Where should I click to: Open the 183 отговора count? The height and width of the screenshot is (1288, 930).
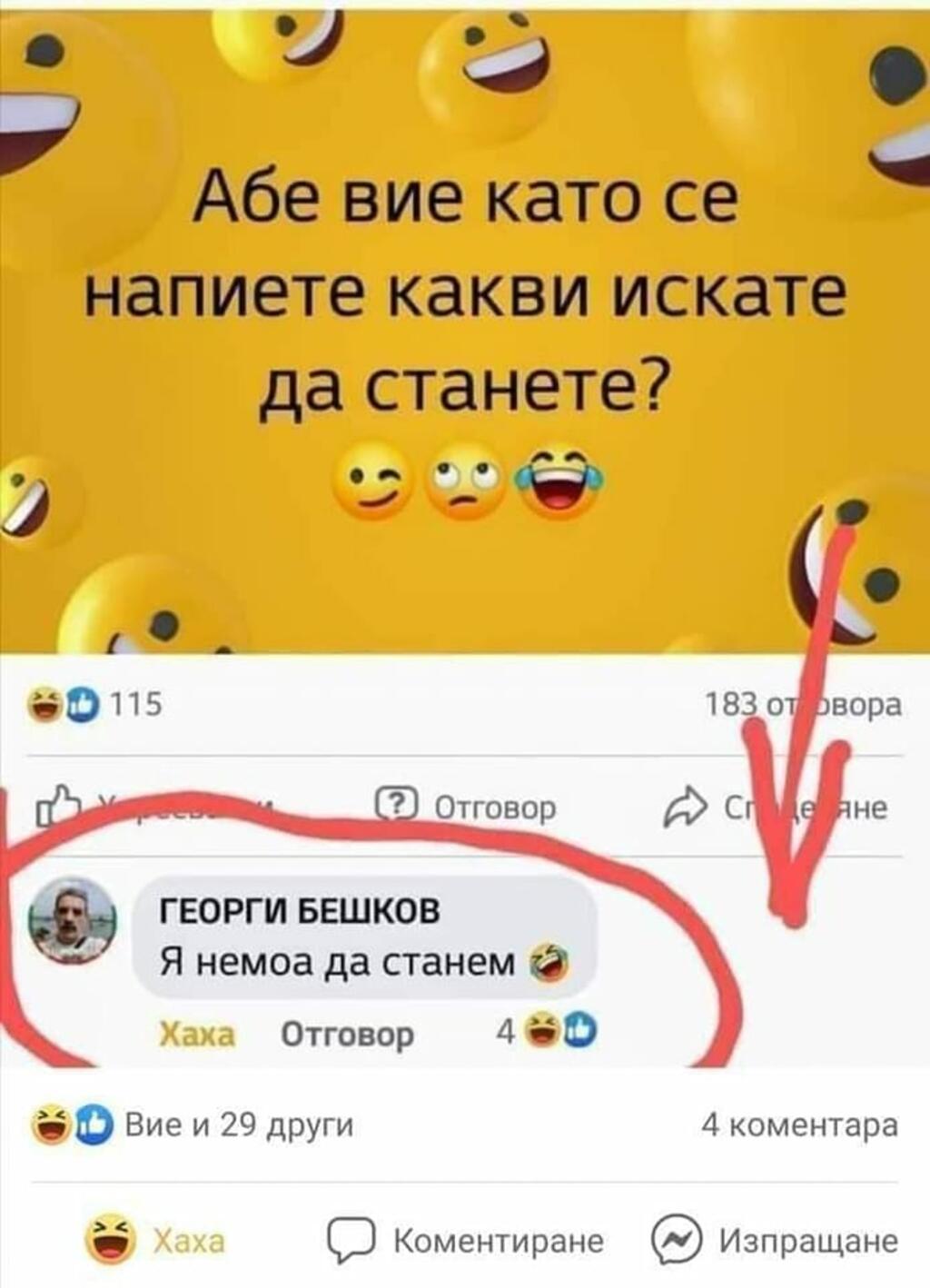[804, 704]
